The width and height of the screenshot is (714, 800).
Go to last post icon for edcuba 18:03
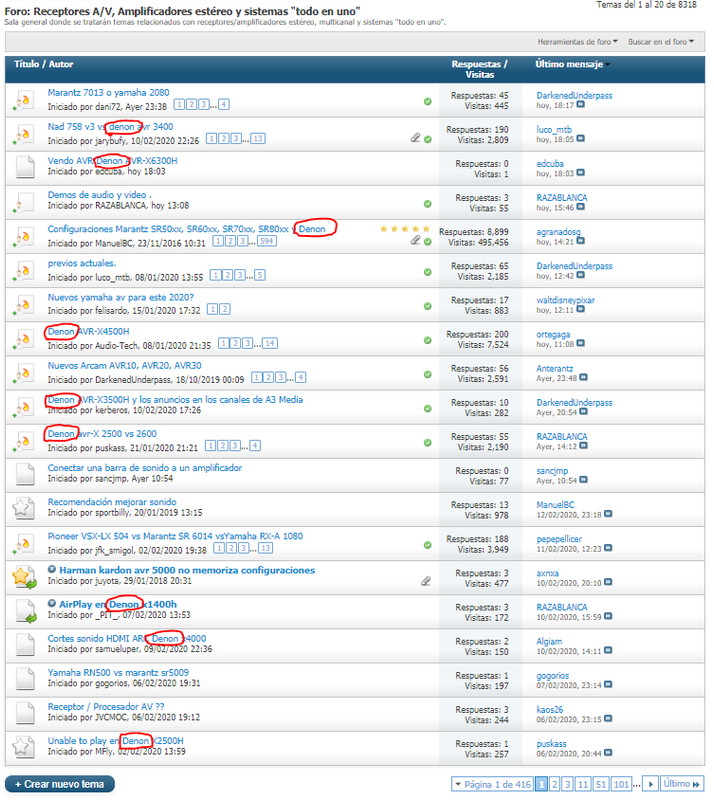pyautogui.click(x=580, y=173)
